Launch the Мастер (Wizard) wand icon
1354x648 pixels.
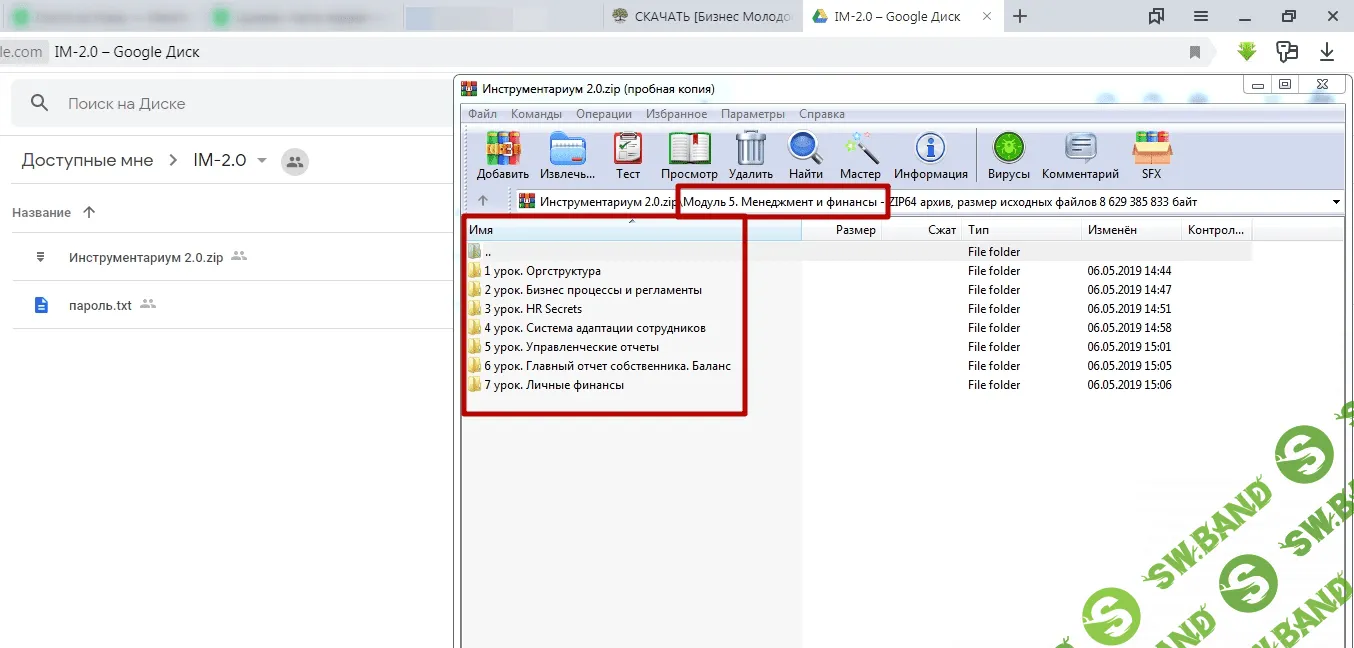point(860,150)
